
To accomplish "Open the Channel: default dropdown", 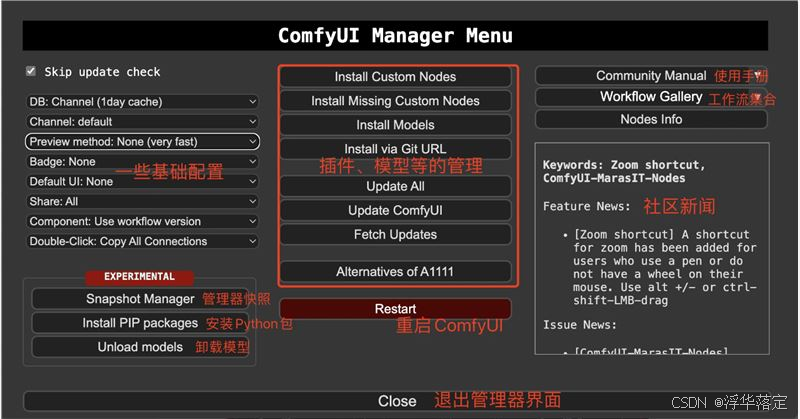I will (142, 121).
